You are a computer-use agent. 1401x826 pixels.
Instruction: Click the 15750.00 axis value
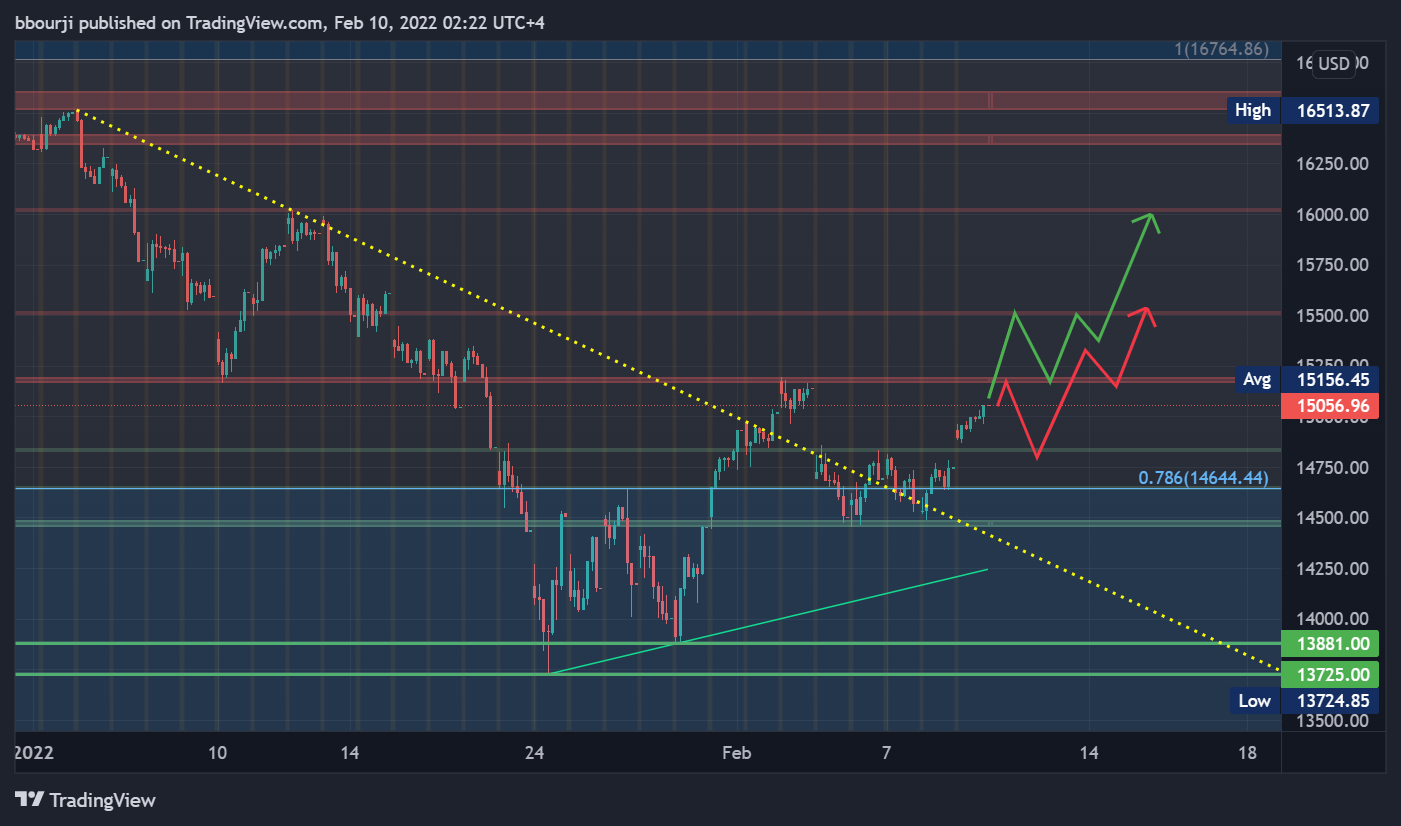coord(1331,264)
